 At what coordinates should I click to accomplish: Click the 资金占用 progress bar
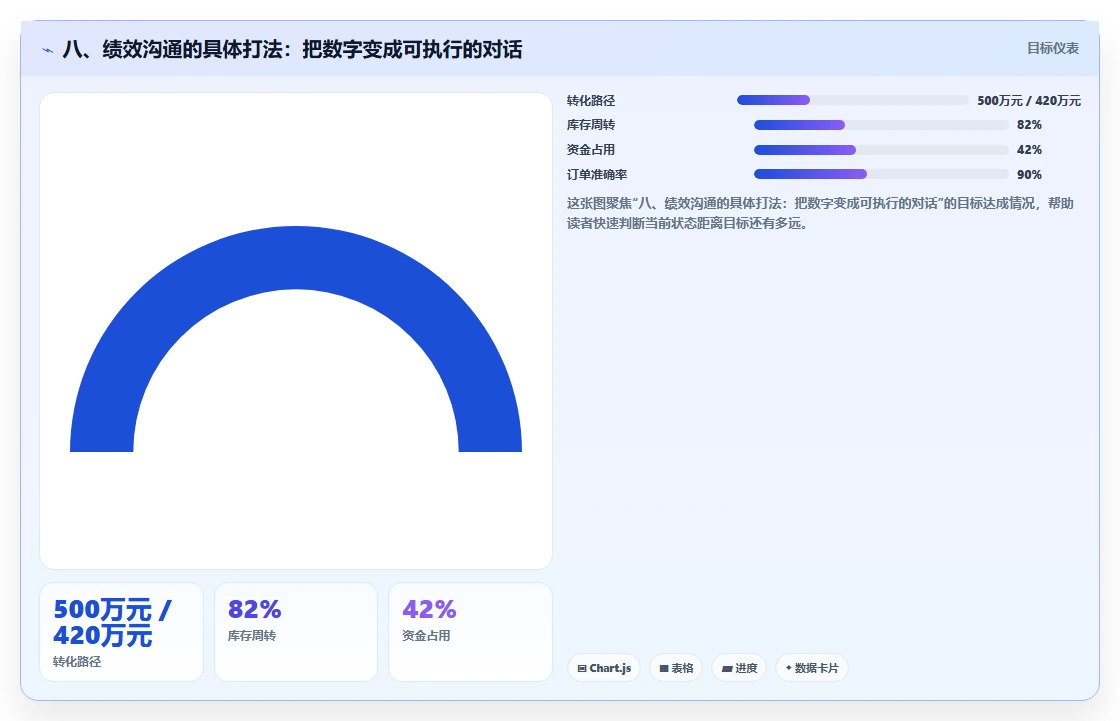[881, 150]
